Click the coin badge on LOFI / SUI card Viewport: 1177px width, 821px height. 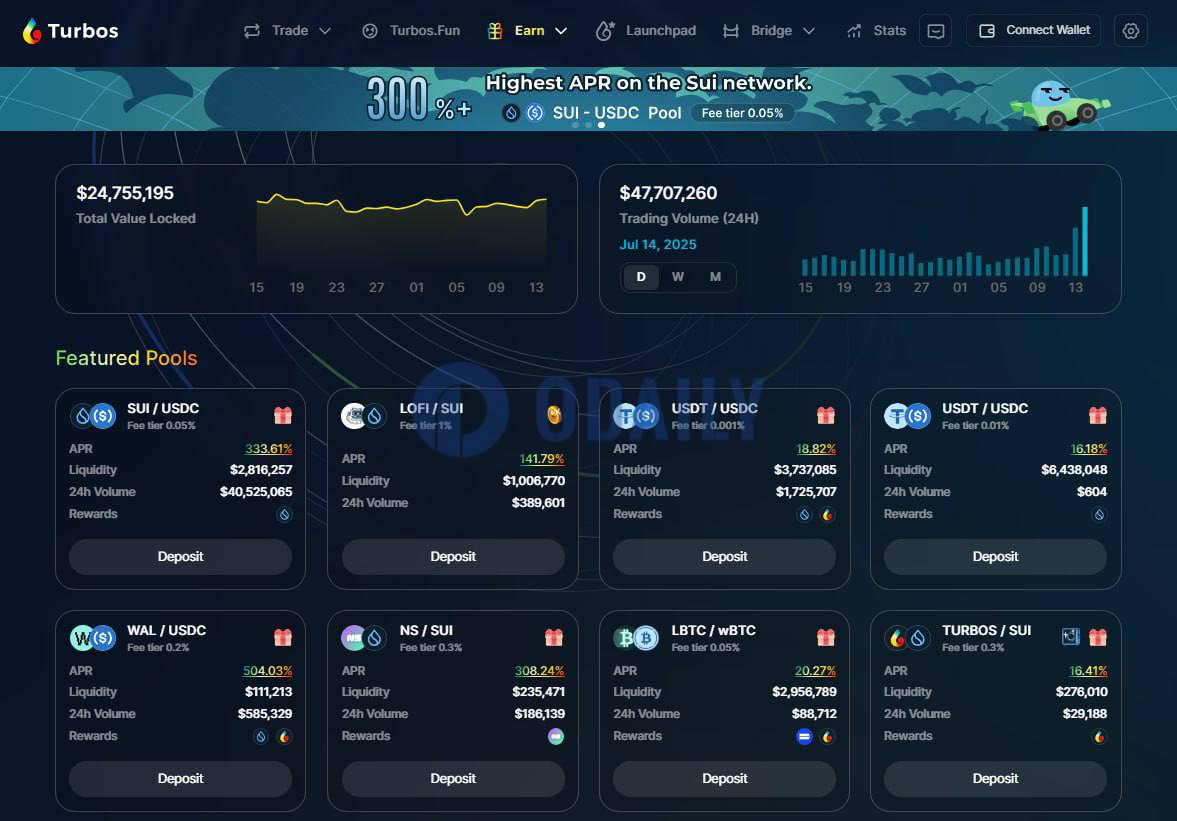tap(554, 414)
